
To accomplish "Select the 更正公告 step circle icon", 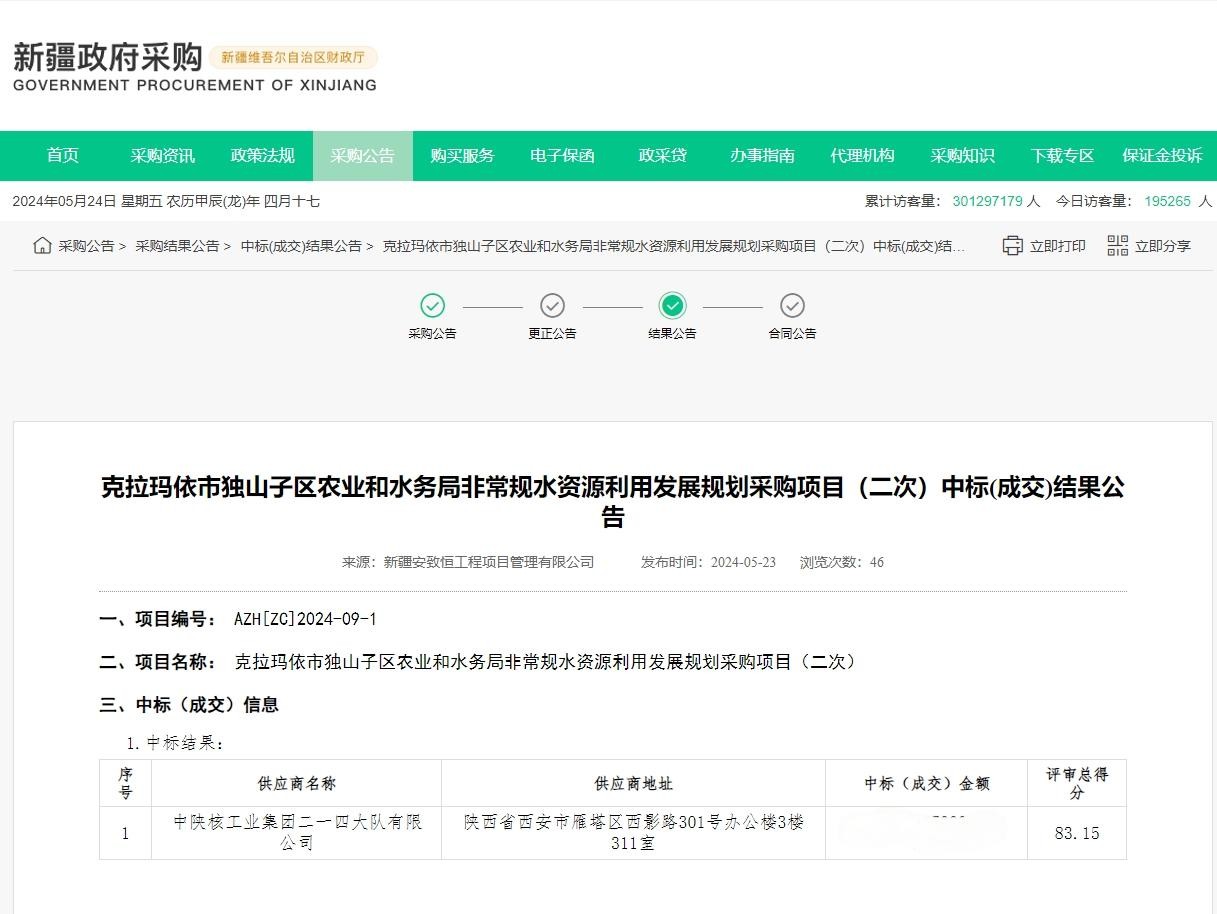I will click(552, 306).
